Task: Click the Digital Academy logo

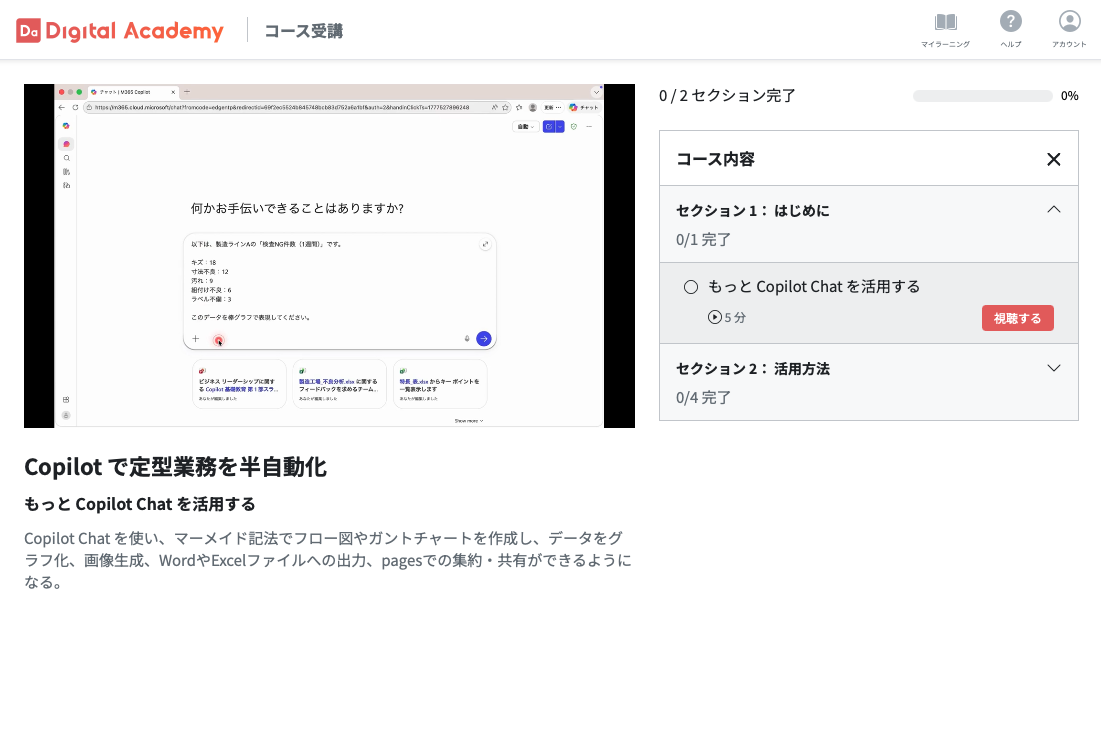Action: click(x=119, y=30)
